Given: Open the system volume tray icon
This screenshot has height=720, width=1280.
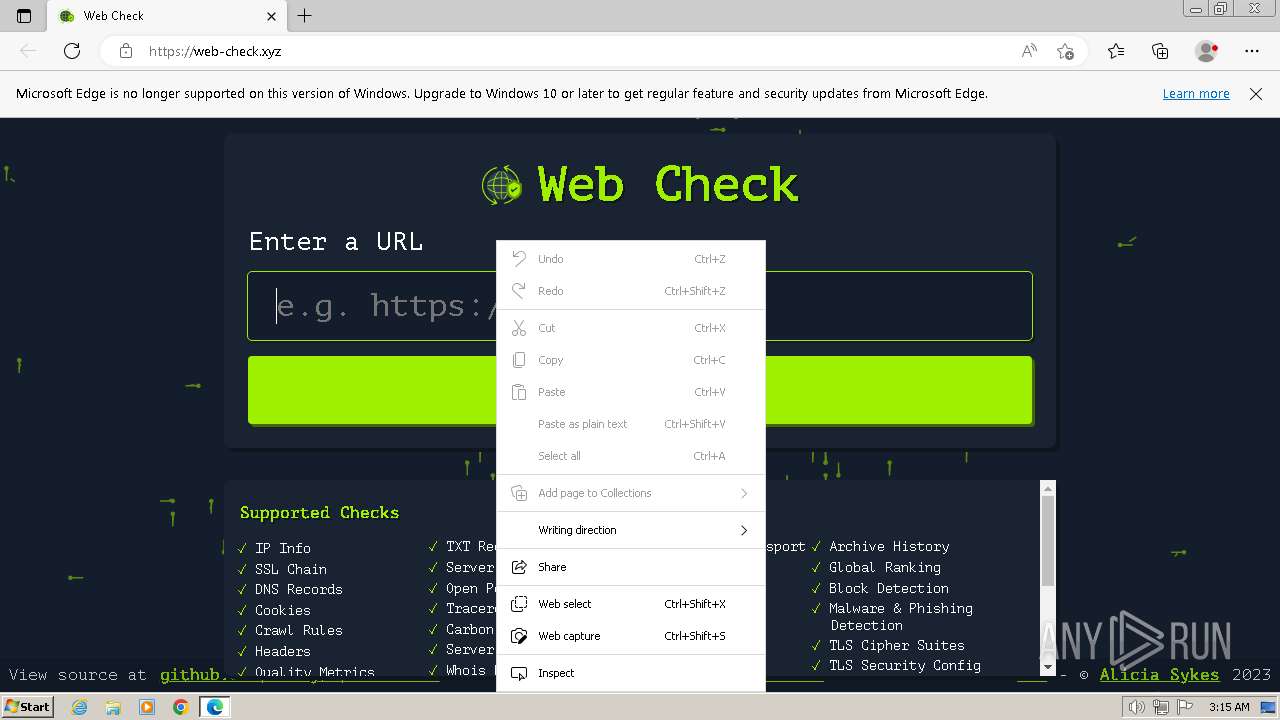Looking at the screenshot, I should tap(1137, 707).
